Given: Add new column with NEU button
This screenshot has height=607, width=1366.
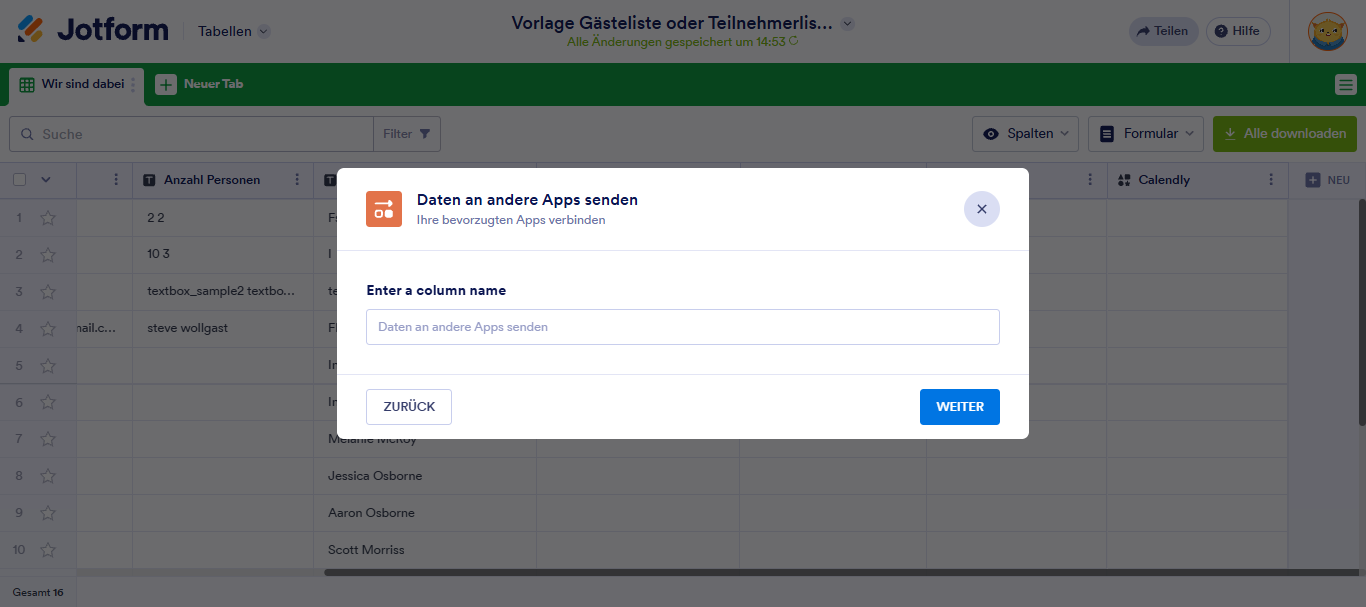Looking at the screenshot, I should pos(1328,180).
